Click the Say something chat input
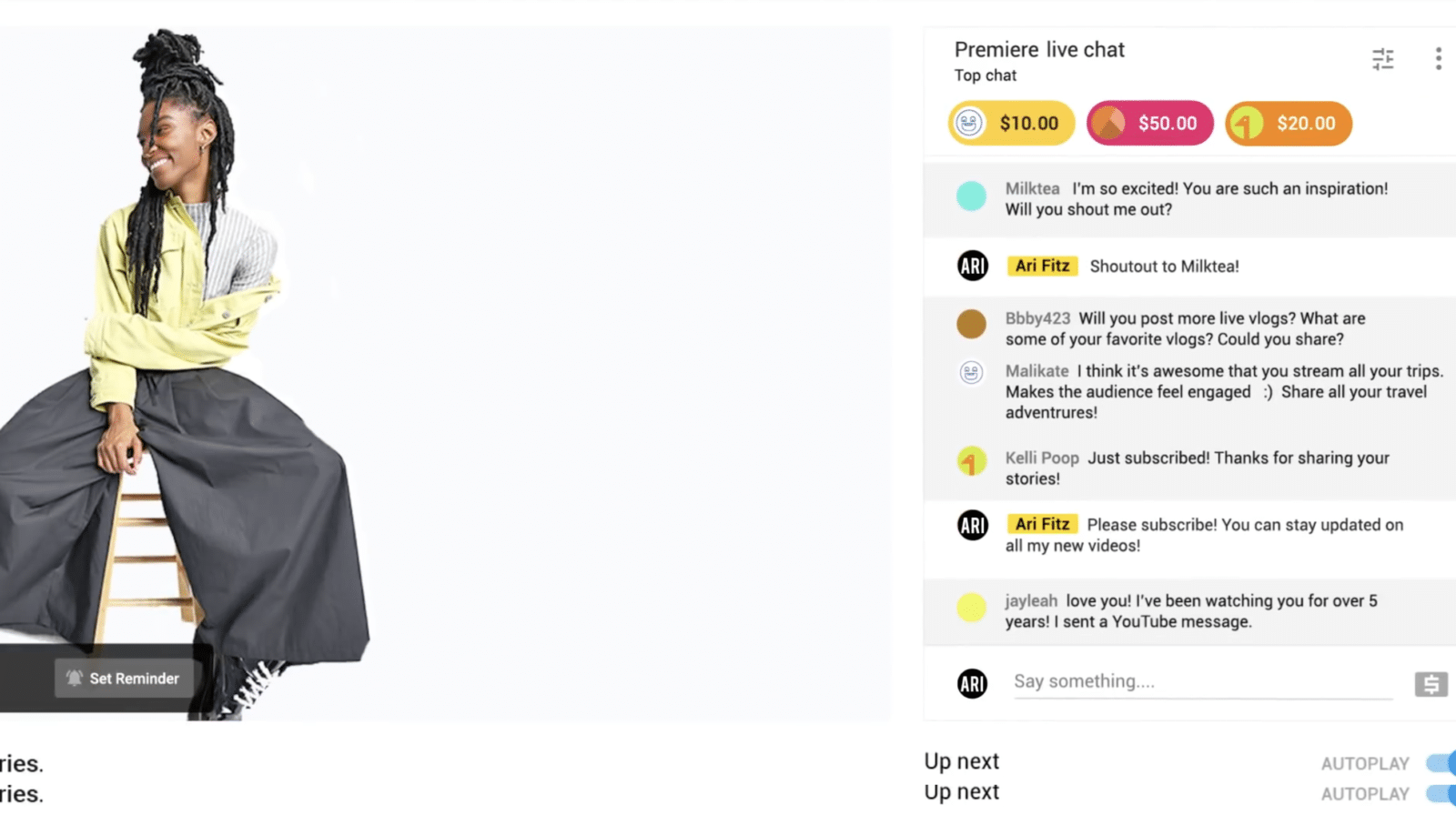This screenshot has height=815, width=1456. pos(1201,681)
